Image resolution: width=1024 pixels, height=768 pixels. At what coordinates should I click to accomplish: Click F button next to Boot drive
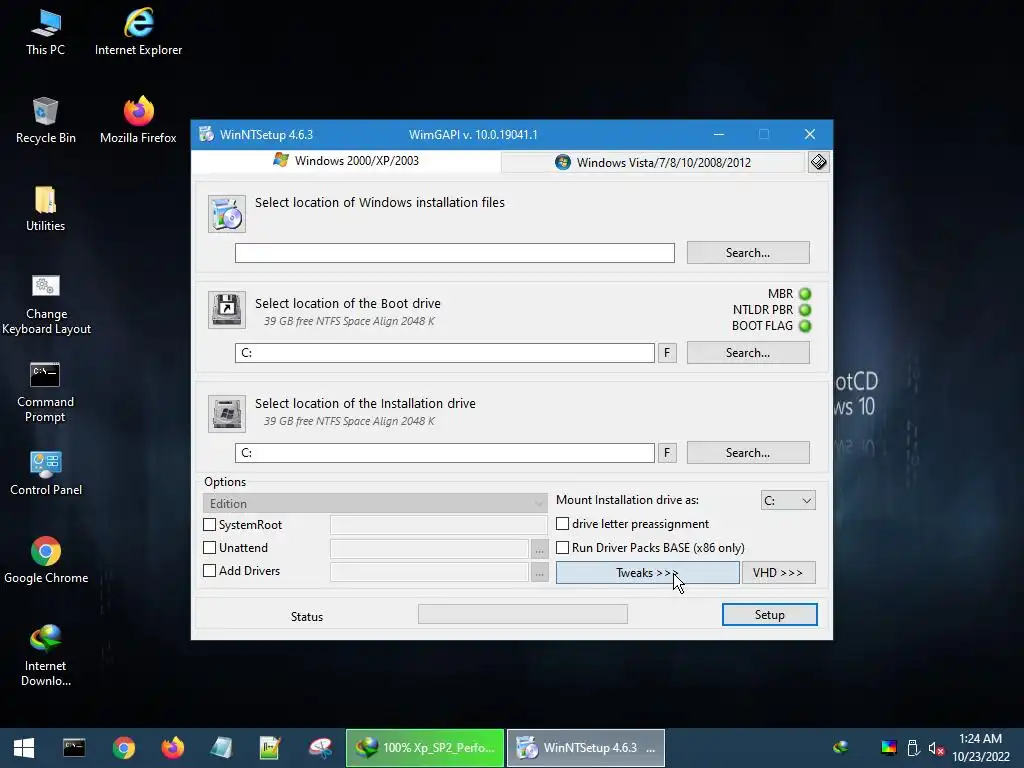coord(667,353)
